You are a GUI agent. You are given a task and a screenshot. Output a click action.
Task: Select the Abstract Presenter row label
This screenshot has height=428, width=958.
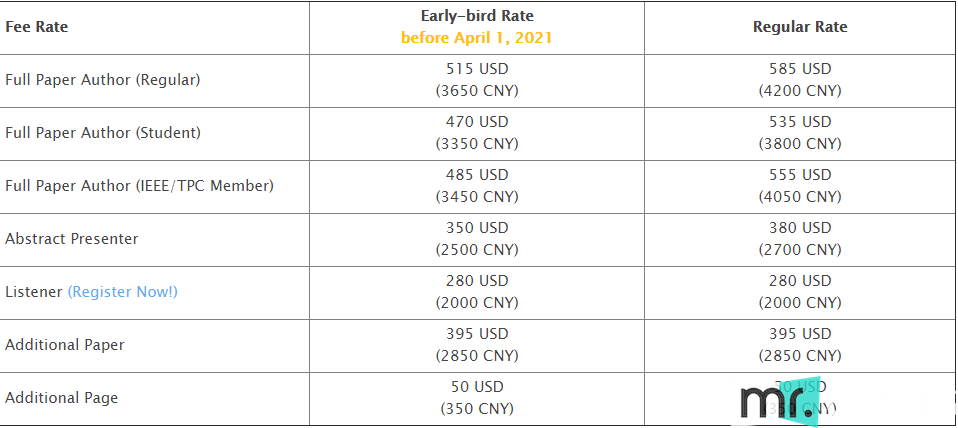click(71, 239)
